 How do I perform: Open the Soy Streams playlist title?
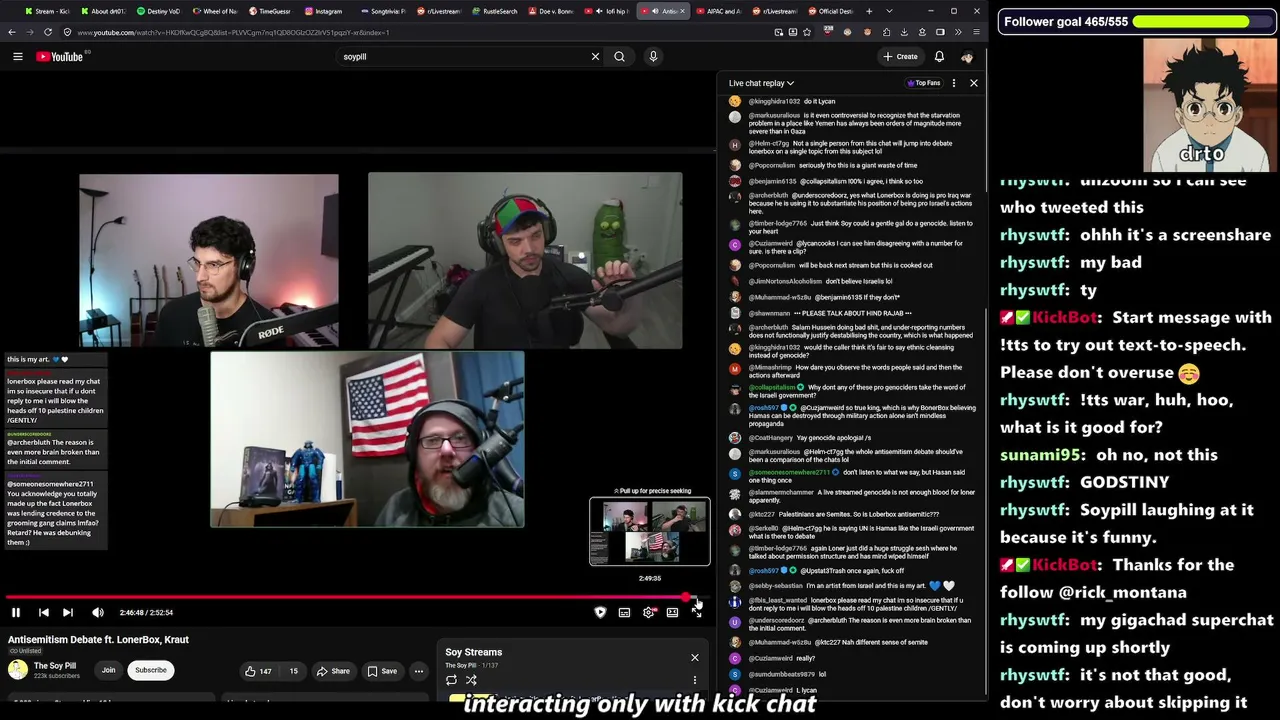tap(474, 652)
